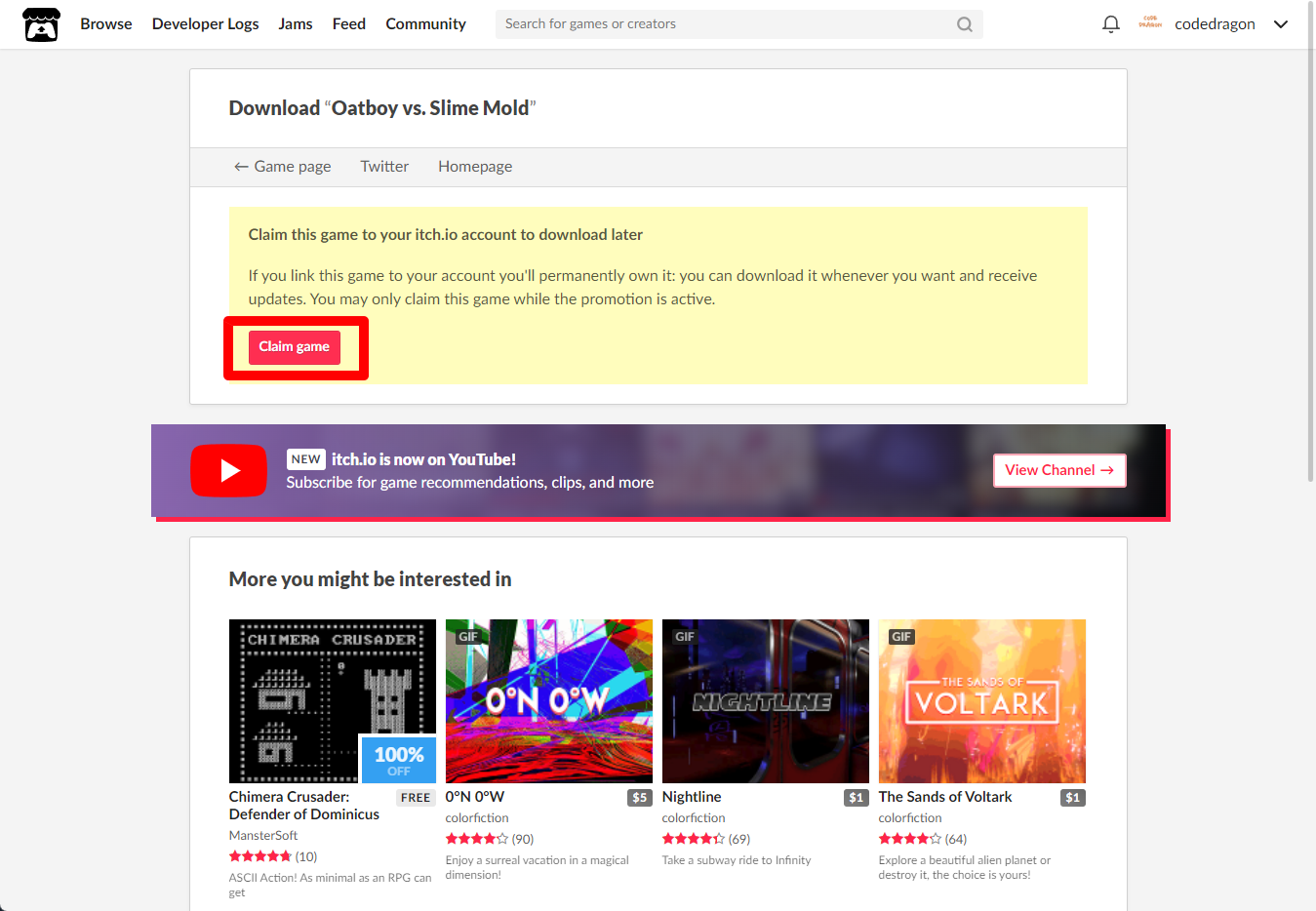This screenshot has width=1316, height=911.
Task: Open the Nightline title link
Action: click(692, 797)
